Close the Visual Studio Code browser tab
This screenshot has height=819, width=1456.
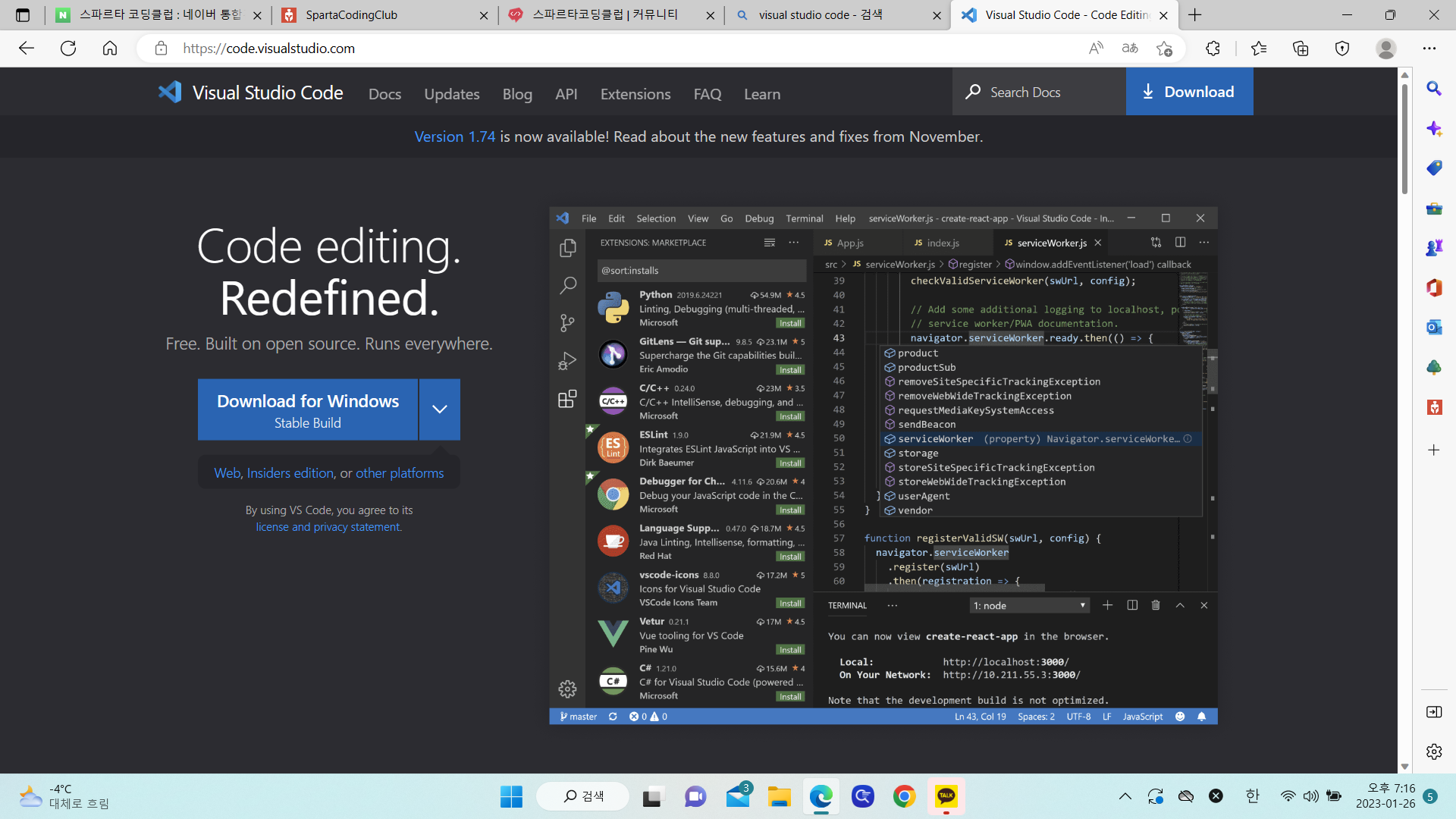pos(1163,15)
